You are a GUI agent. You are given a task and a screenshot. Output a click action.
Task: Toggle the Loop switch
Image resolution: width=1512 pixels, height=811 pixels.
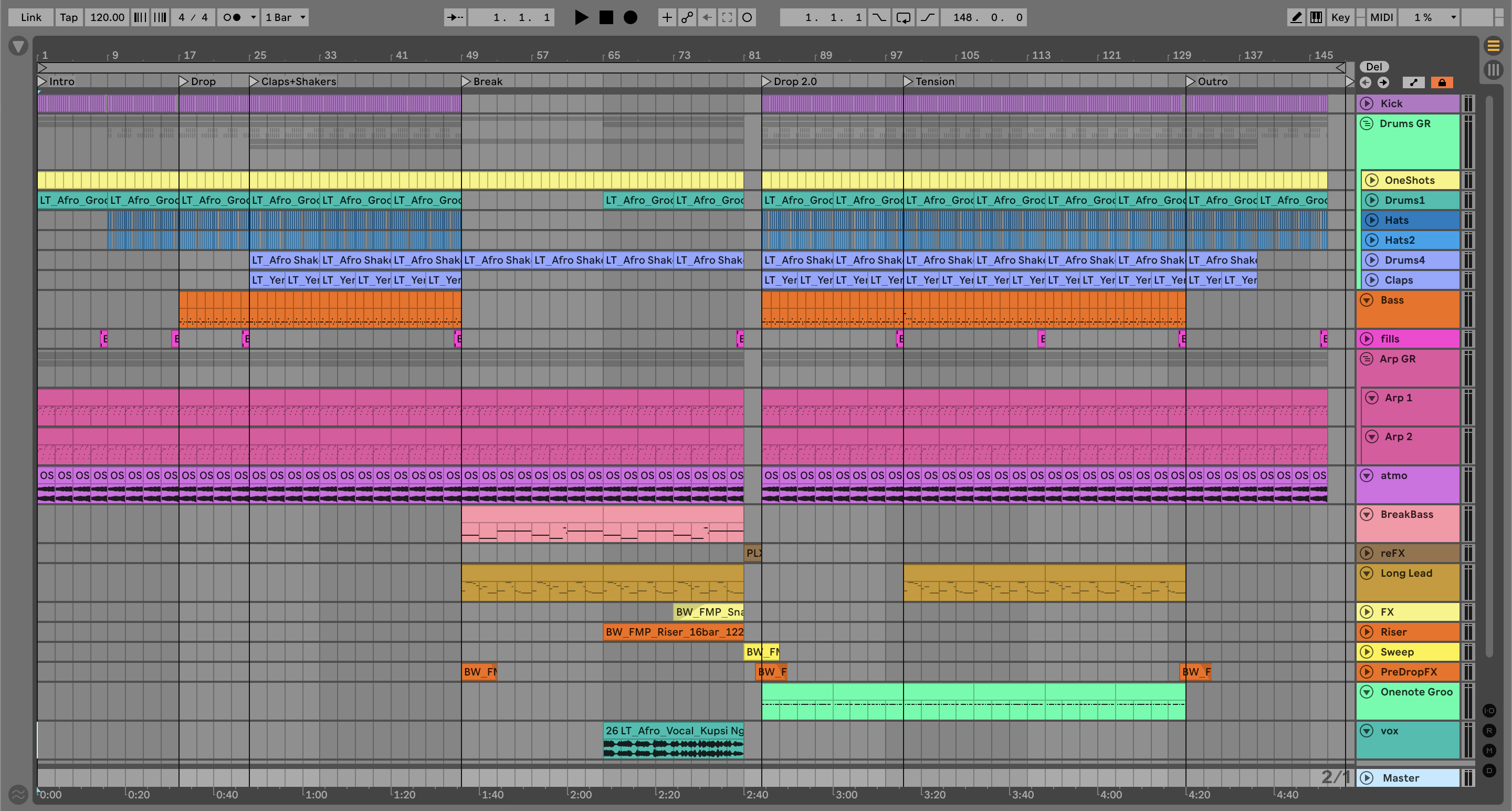(x=903, y=17)
